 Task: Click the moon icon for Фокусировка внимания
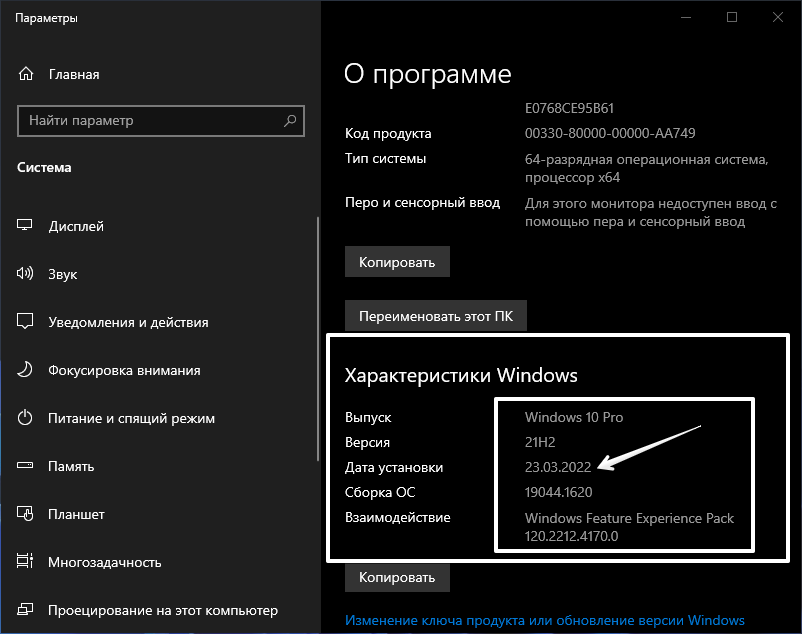[27, 370]
